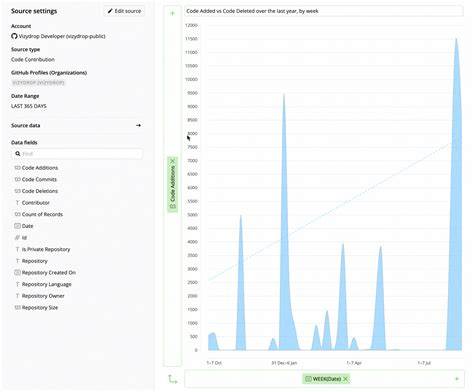The height and width of the screenshot is (392, 474).
Task: Select the Code Additions numeric field icon
Action: [x=17, y=168]
